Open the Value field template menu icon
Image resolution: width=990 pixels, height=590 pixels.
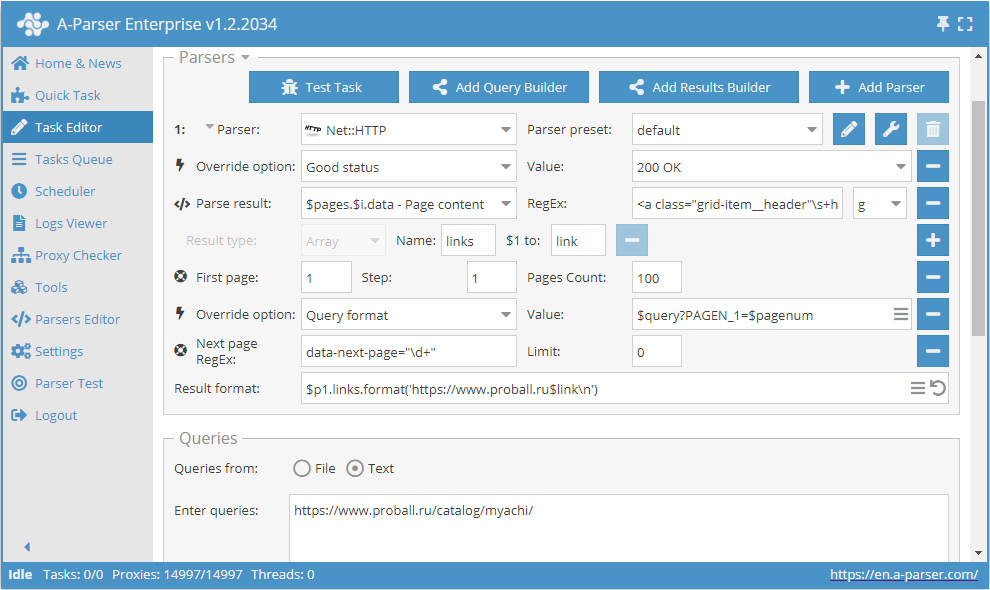click(901, 313)
